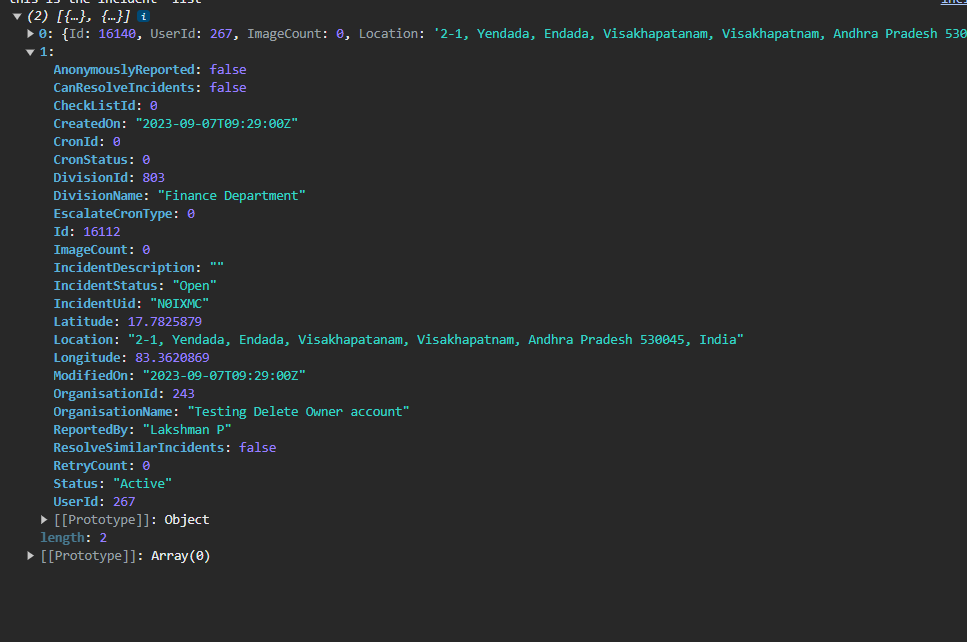Collapse the top-level (2) array arrow
This screenshot has width=967, height=642.
click(17, 16)
